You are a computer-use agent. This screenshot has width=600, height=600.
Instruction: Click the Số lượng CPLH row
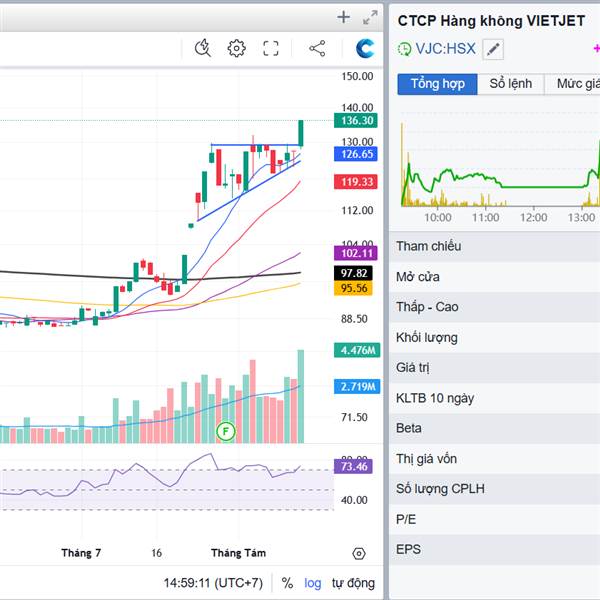click(x=494, y=489)
